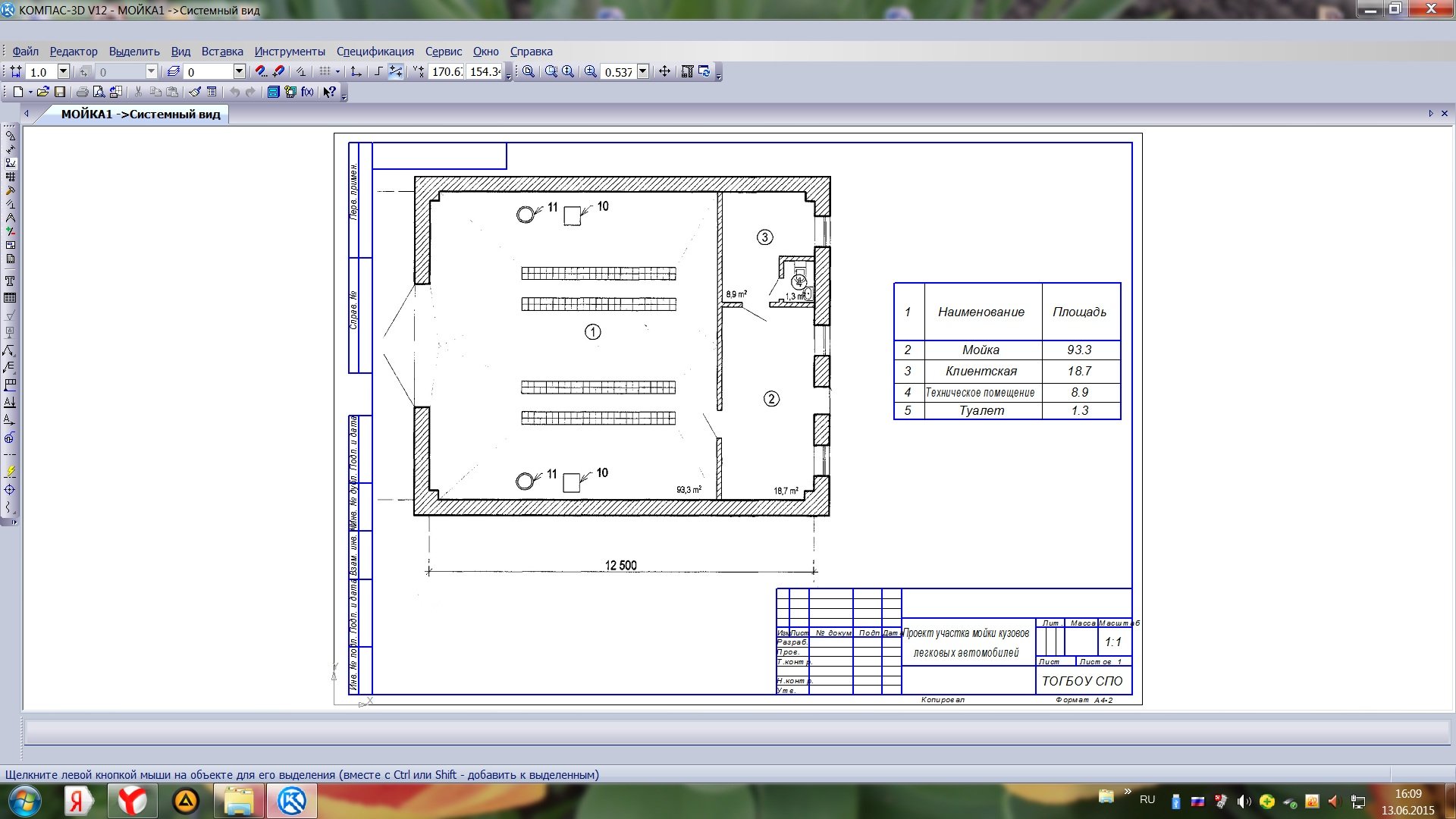
Task: Click the Save document icon
Action: pos(60,92)
